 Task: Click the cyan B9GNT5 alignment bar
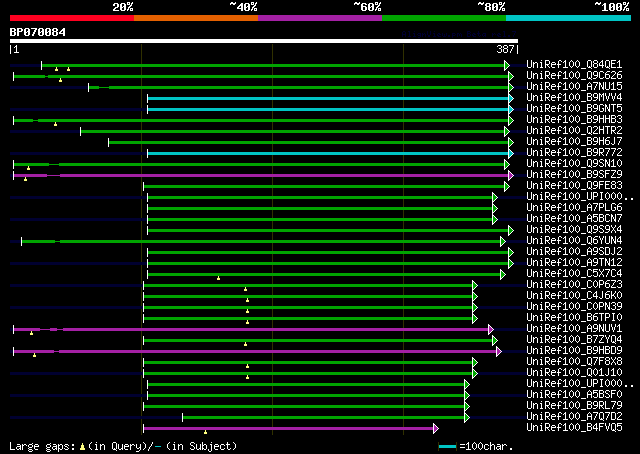pyautogui.click(x=328, y=109)
